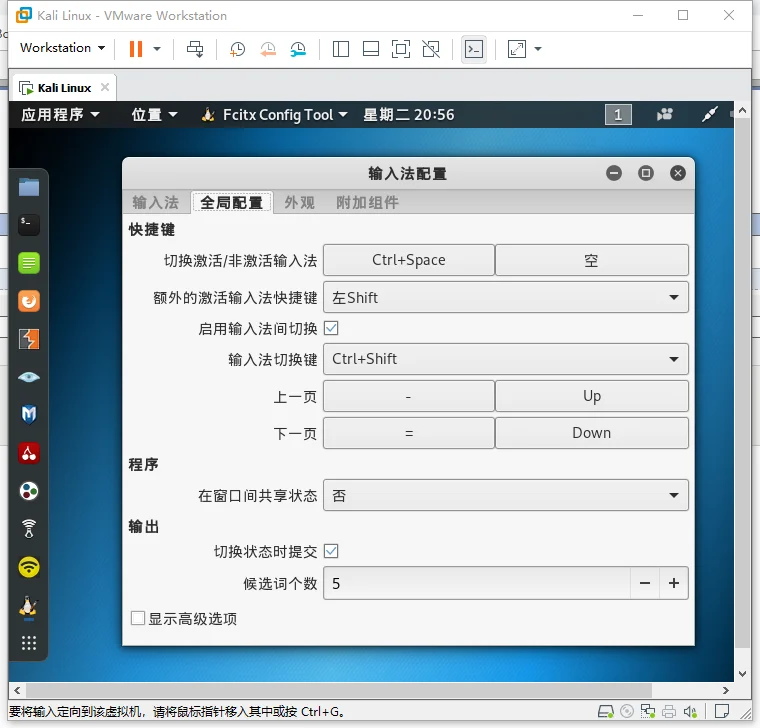This screenshot has height=728, width=760.
Task: Click the hard disk status bar icon
Action: 605,712
